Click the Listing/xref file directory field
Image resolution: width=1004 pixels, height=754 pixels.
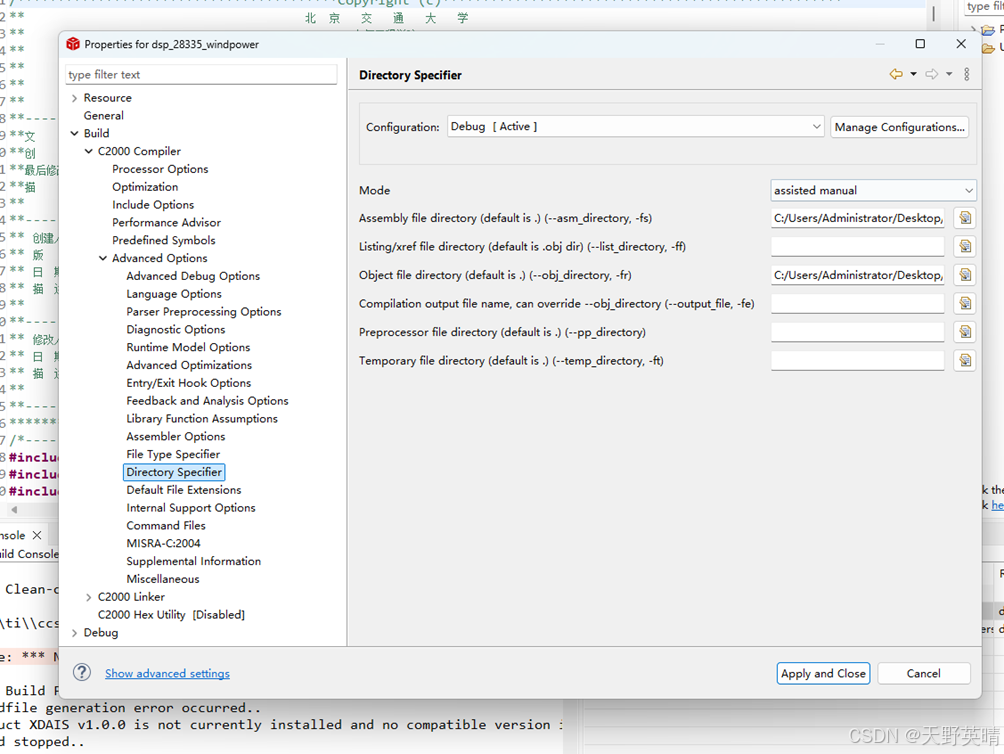pos(857,246)
